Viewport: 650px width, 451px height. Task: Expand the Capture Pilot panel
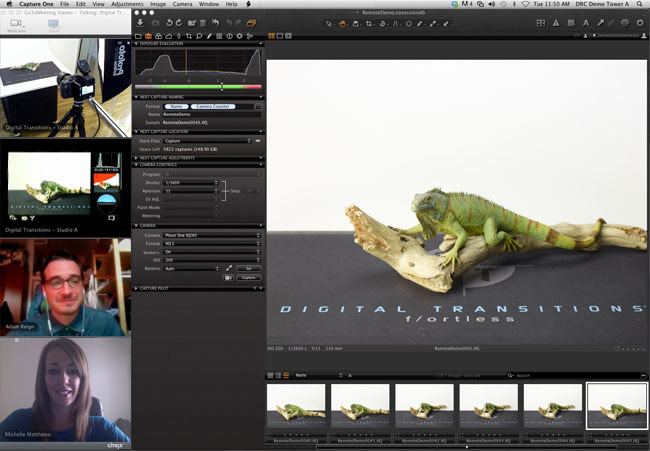[136, 288]
